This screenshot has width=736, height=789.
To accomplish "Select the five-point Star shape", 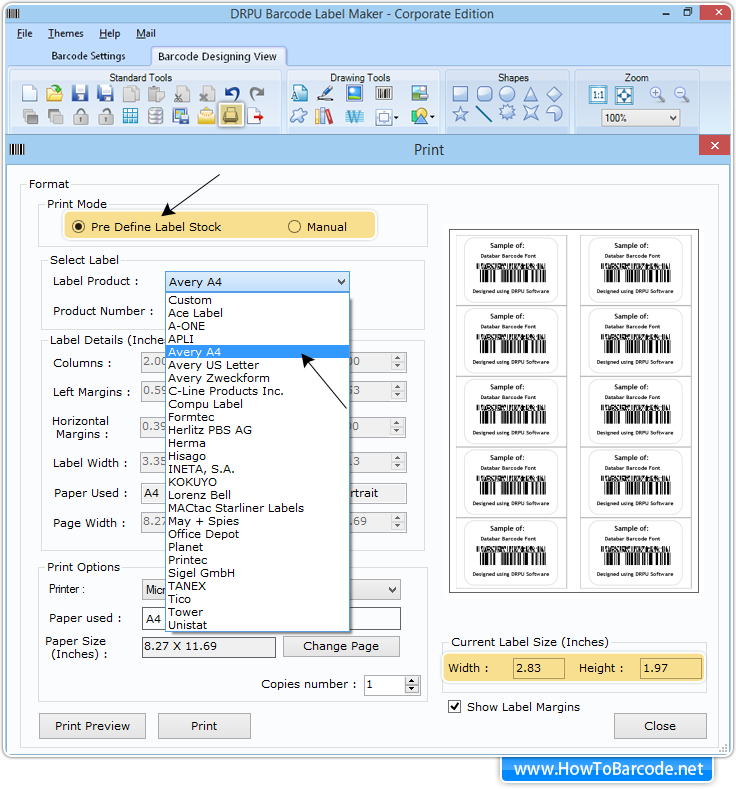I will pos(460,114).
